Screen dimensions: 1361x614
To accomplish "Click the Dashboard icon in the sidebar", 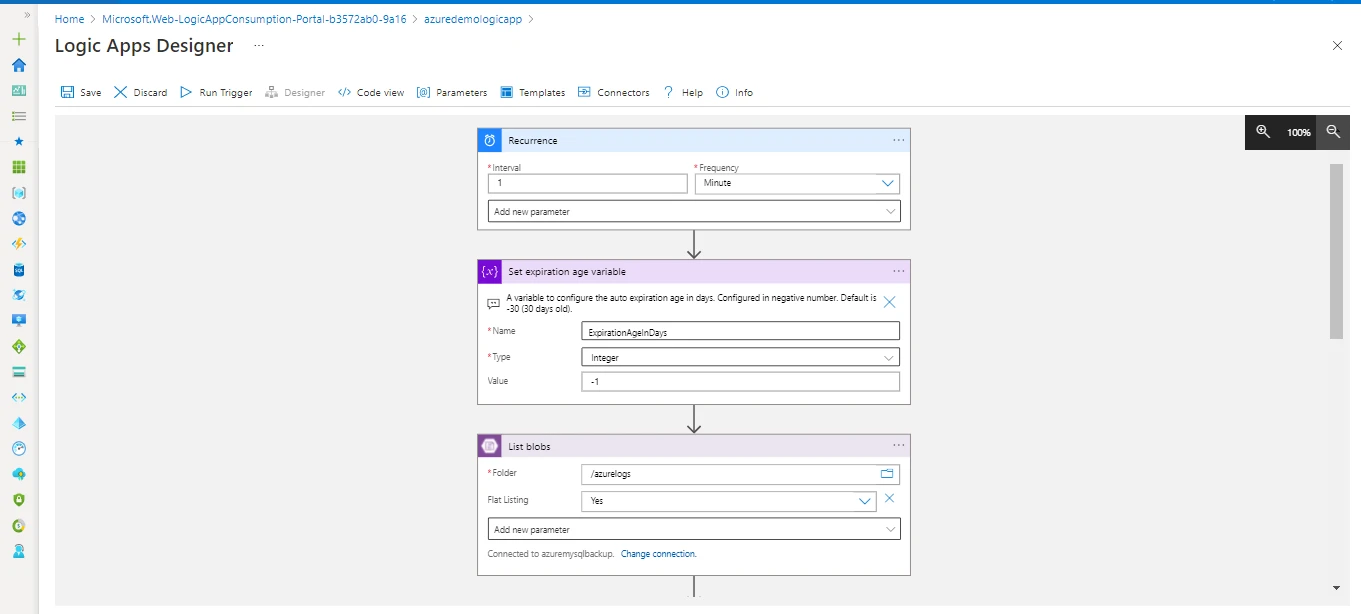I will 16,90.
